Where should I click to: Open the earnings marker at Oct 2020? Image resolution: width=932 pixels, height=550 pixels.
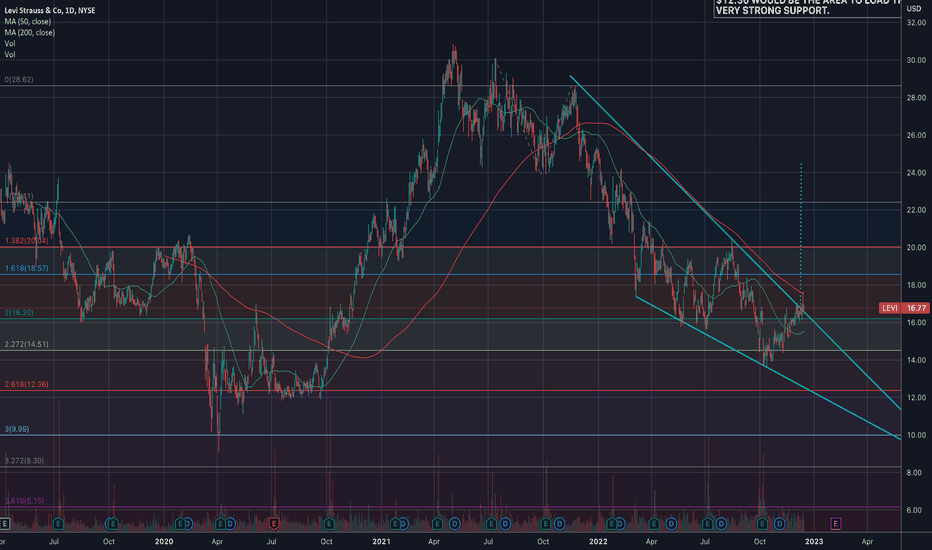[329, 524]
